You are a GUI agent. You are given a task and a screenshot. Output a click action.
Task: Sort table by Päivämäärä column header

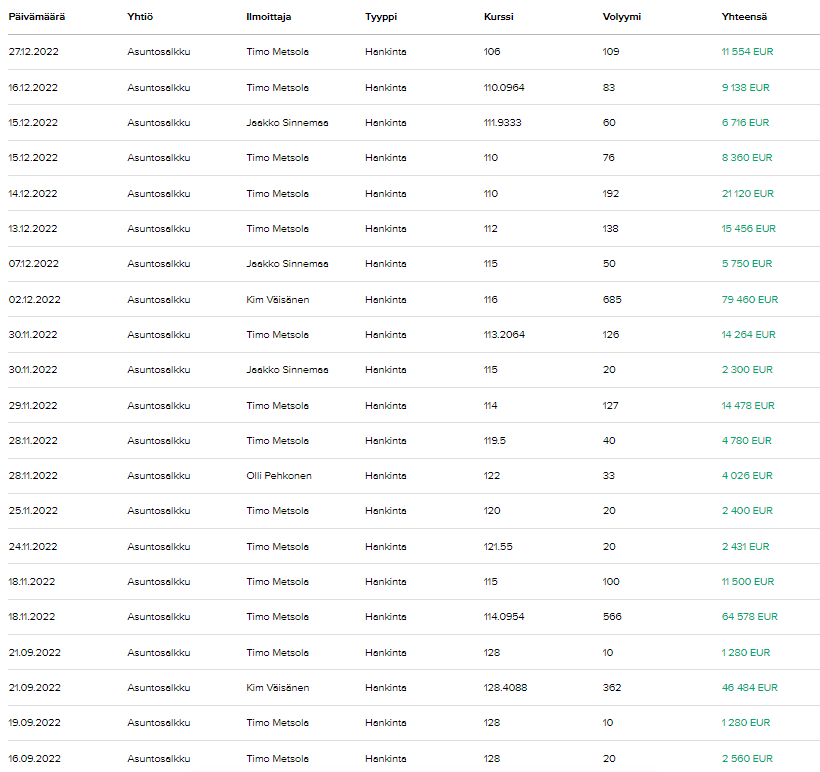(37, 17)
